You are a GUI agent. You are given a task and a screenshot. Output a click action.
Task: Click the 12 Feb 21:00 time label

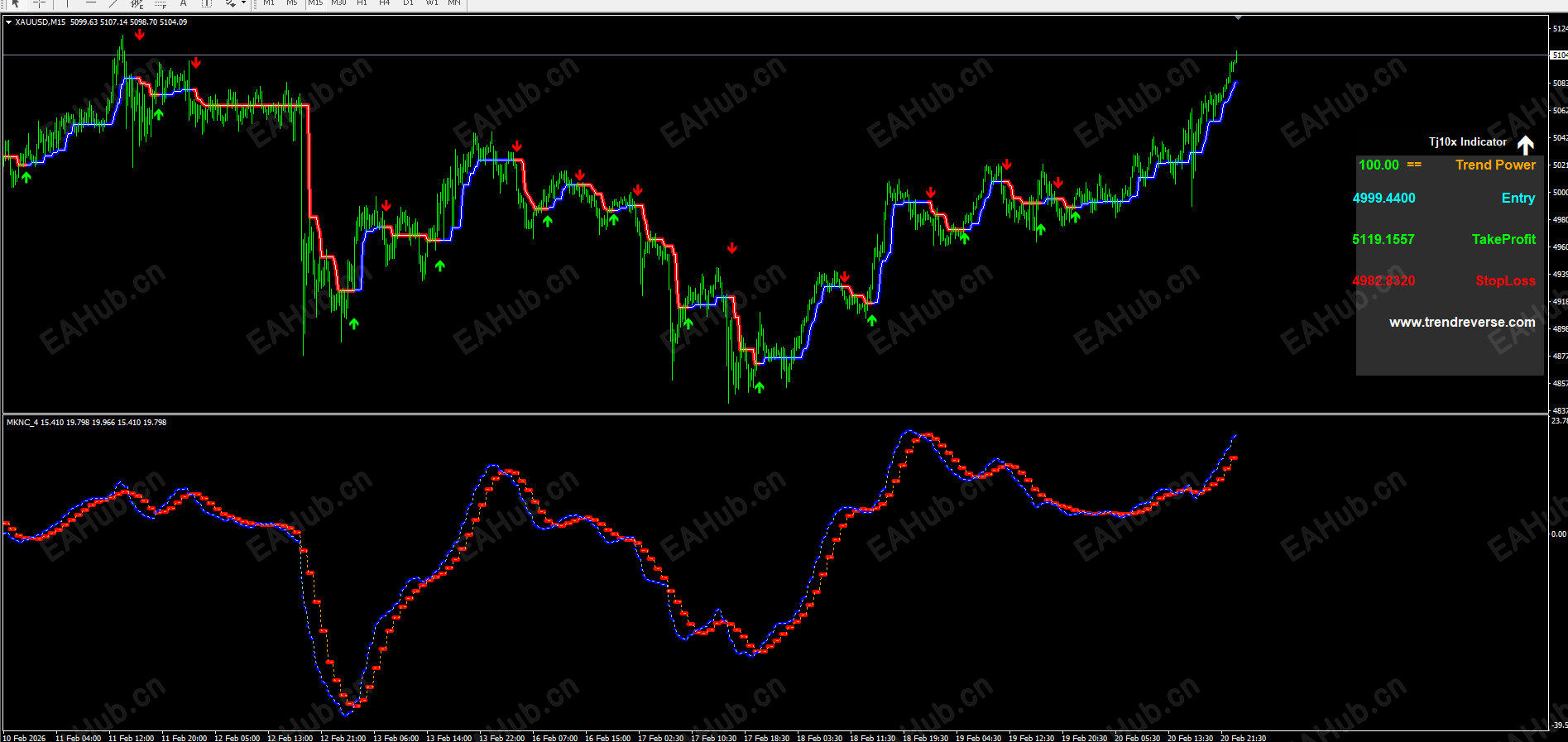[x=343, y=738]
